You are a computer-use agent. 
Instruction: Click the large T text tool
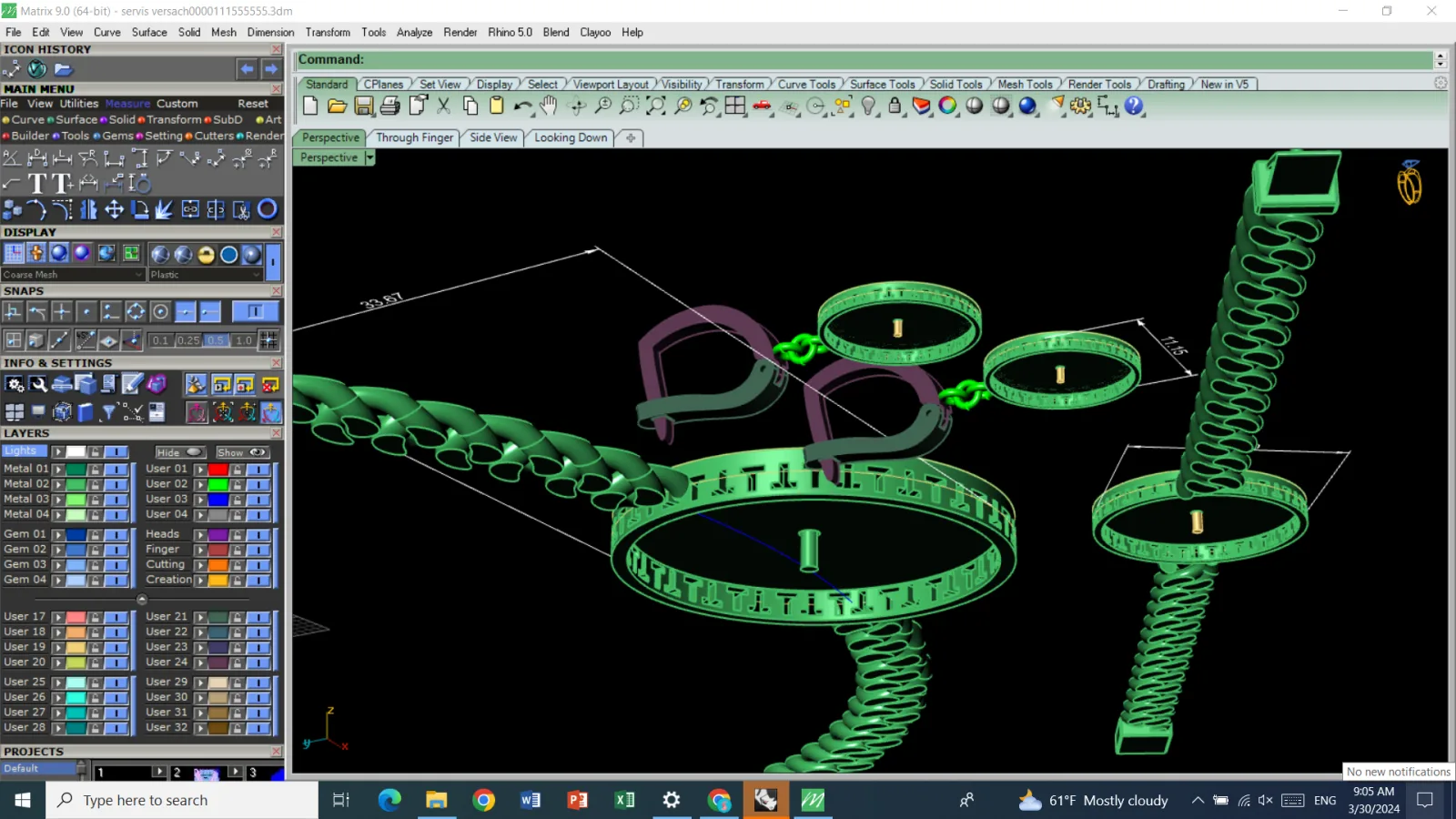click(x=37, y=185)
